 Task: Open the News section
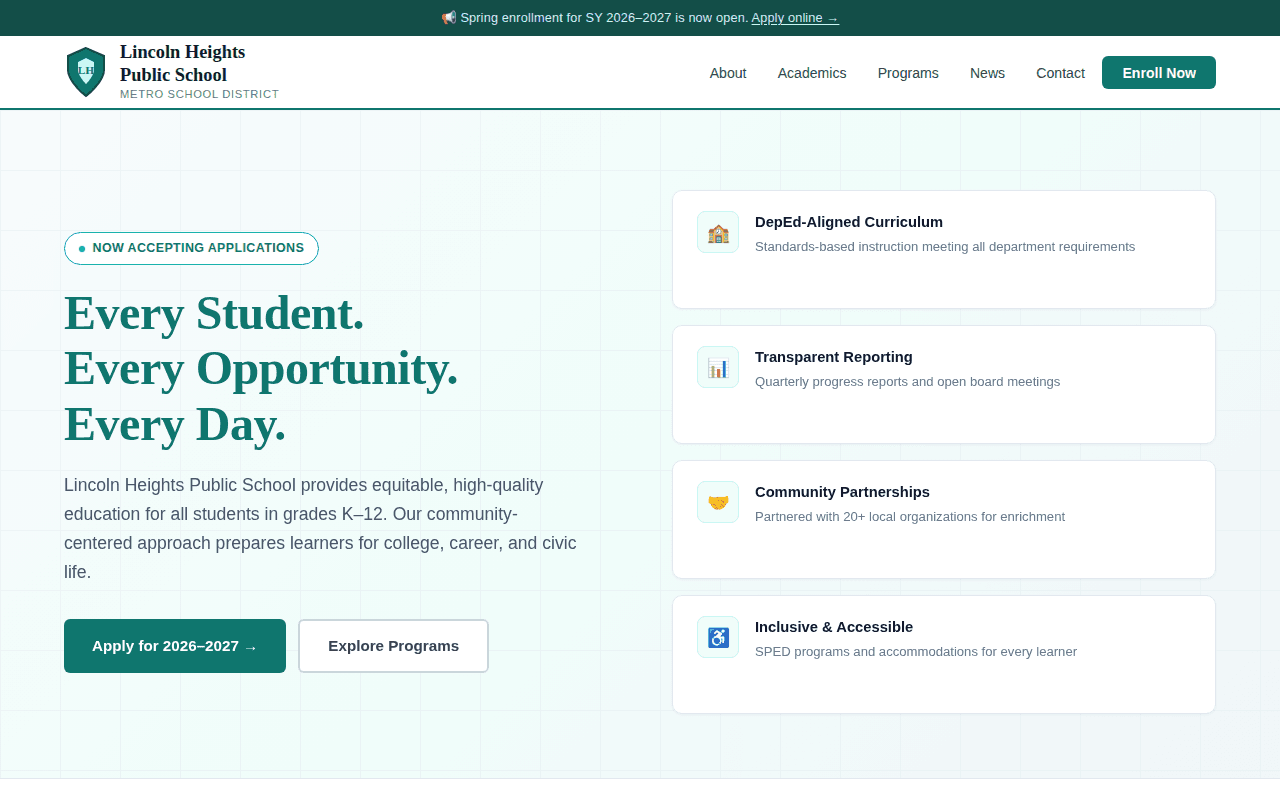987,72
